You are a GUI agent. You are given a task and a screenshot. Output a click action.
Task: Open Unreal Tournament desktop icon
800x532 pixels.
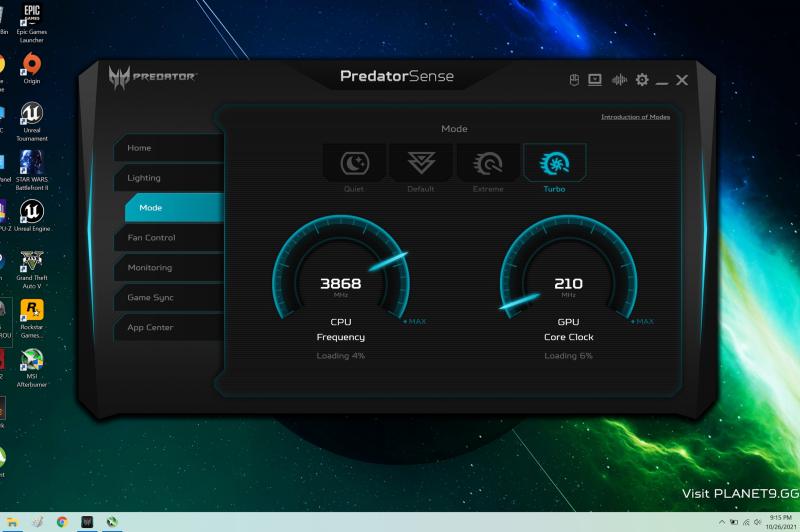(x=32, y=121)
